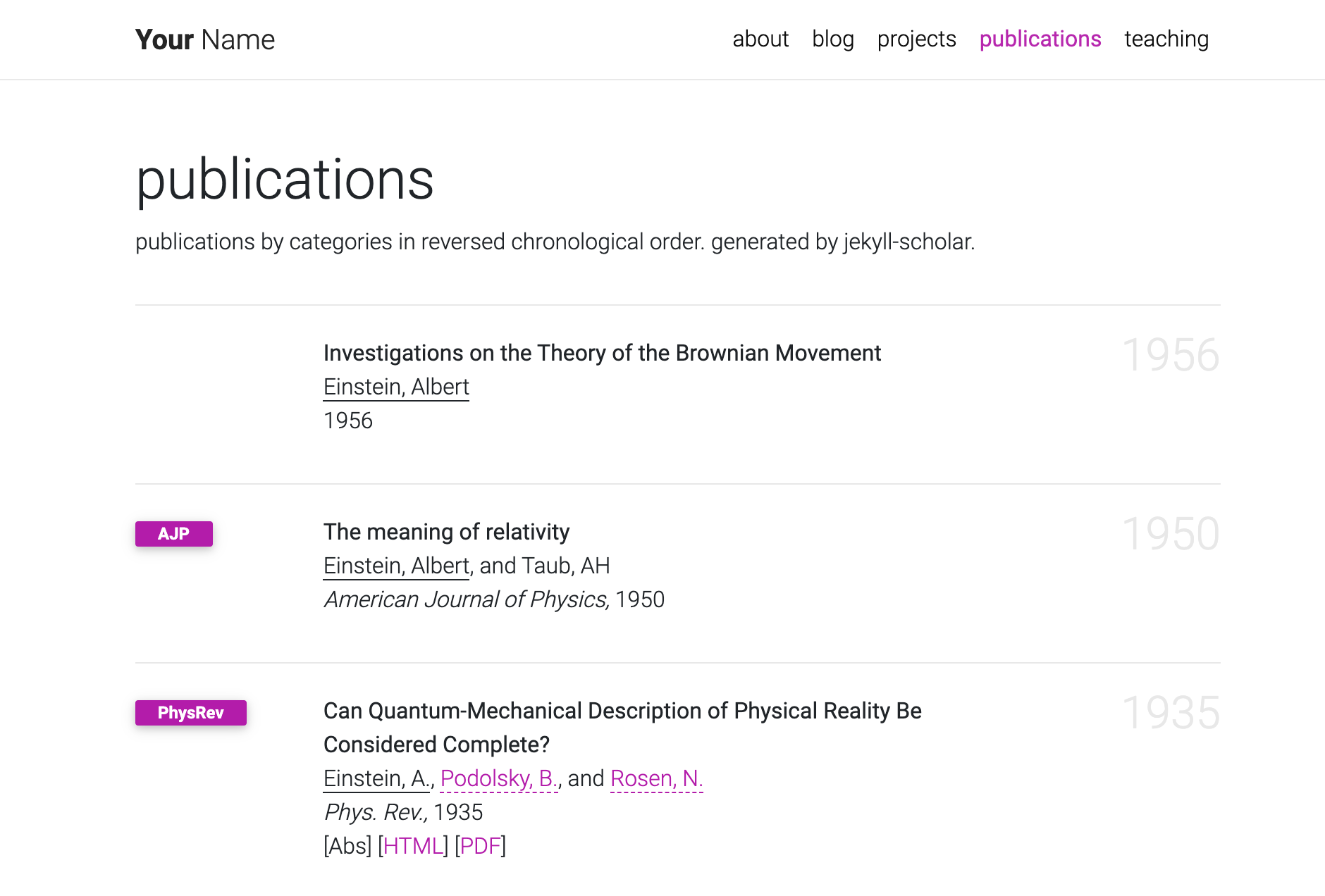This screenshot has height=896, width=1325.
Task: Select the publications nav item
Action: [x=1040, y=39]
